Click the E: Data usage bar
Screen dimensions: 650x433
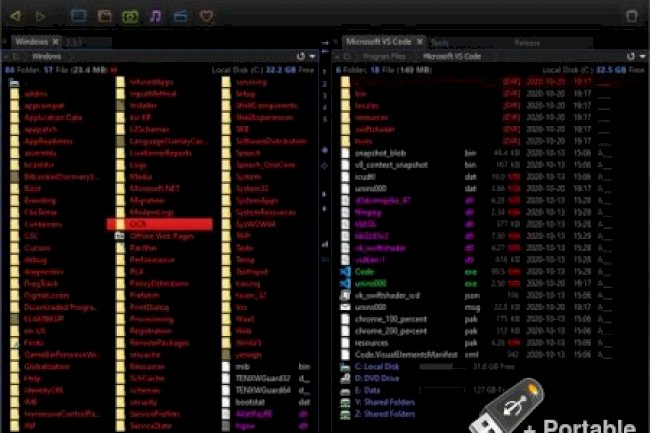[x=442, y=390]
